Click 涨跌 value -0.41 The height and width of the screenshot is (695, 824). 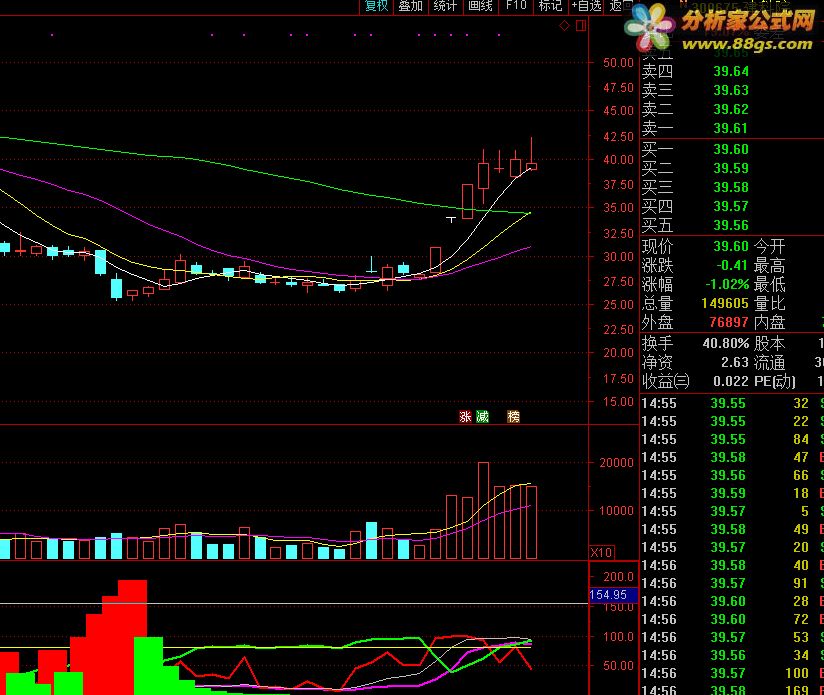coord(732,265)
